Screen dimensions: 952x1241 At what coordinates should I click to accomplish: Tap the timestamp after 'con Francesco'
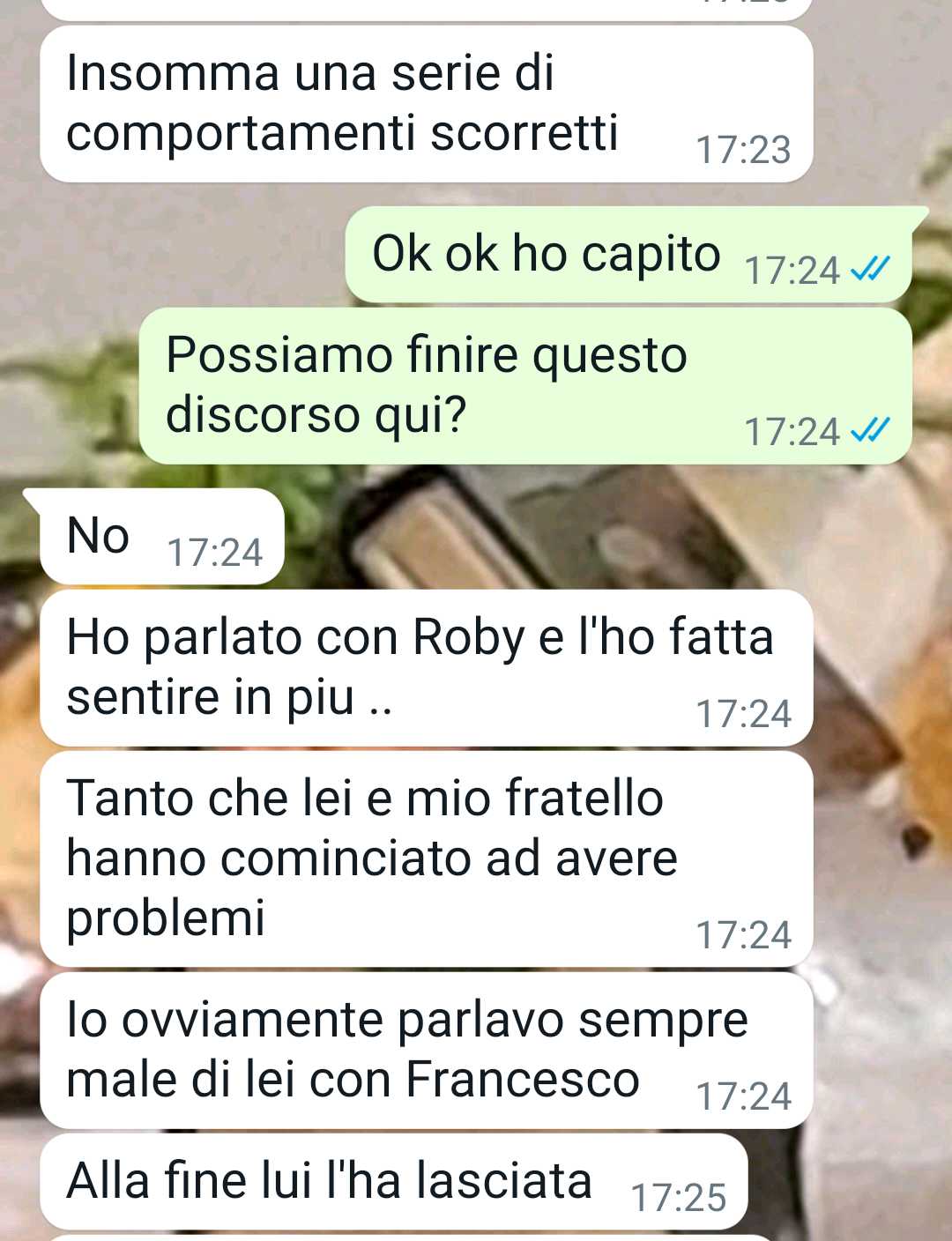click(743, 1096)
